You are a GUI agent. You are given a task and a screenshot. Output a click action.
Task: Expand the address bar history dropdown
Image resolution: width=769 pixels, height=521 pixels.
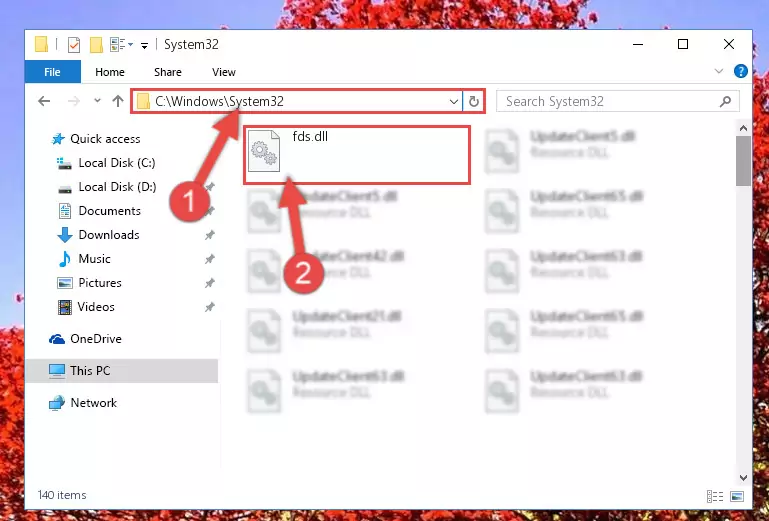[x=454, y=102]
